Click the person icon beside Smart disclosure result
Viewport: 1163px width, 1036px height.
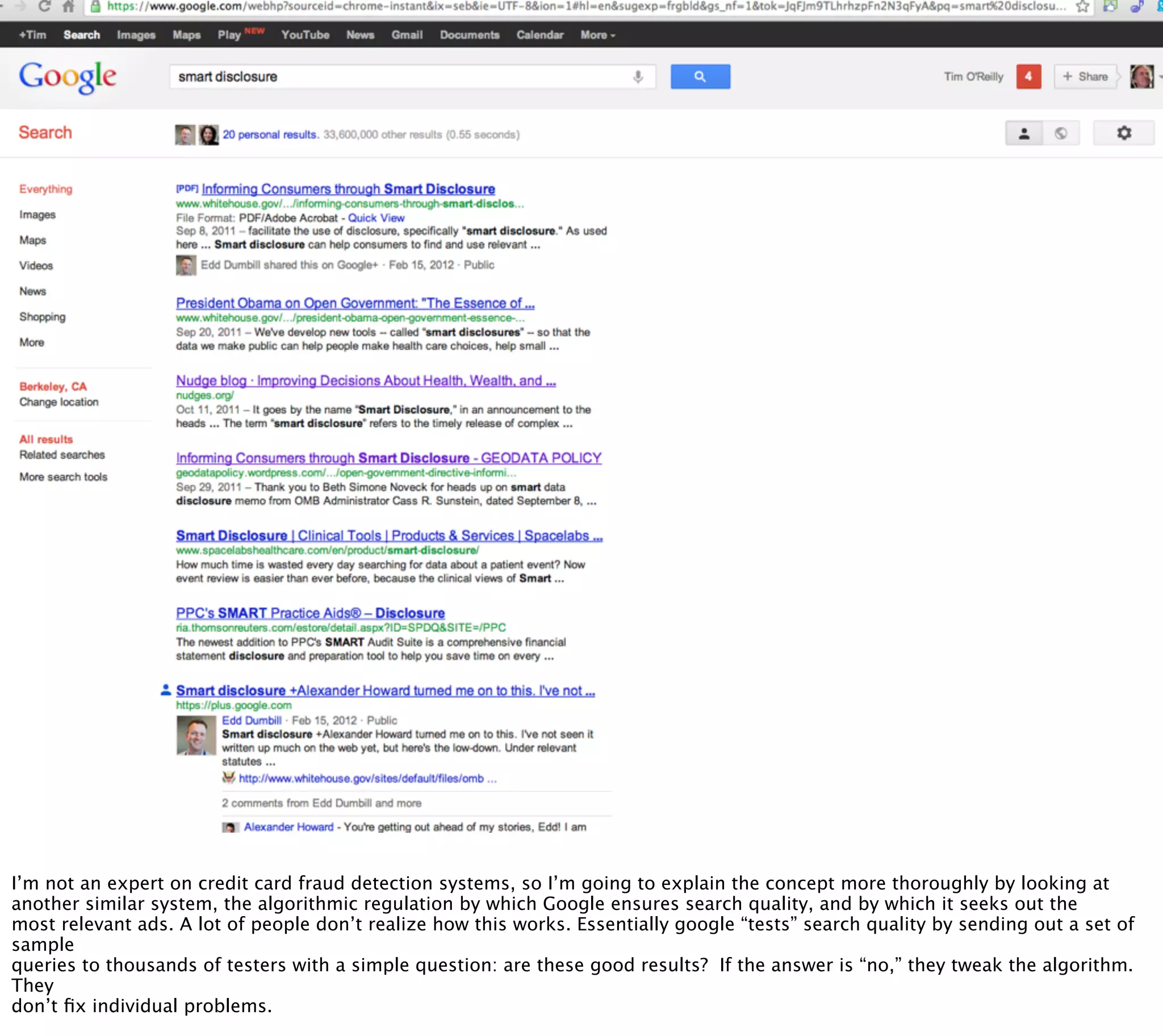click(166, 690)
